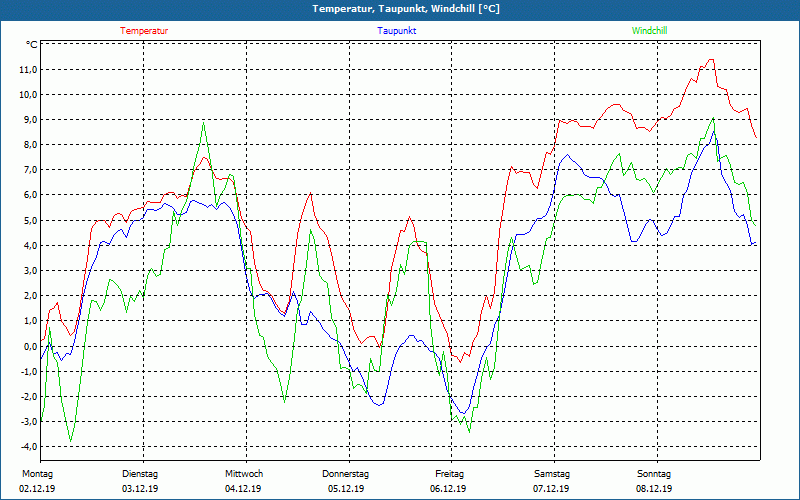Click the green Windchill peak on Dienstag
This screenshot has height=500, width=800.
204,123
